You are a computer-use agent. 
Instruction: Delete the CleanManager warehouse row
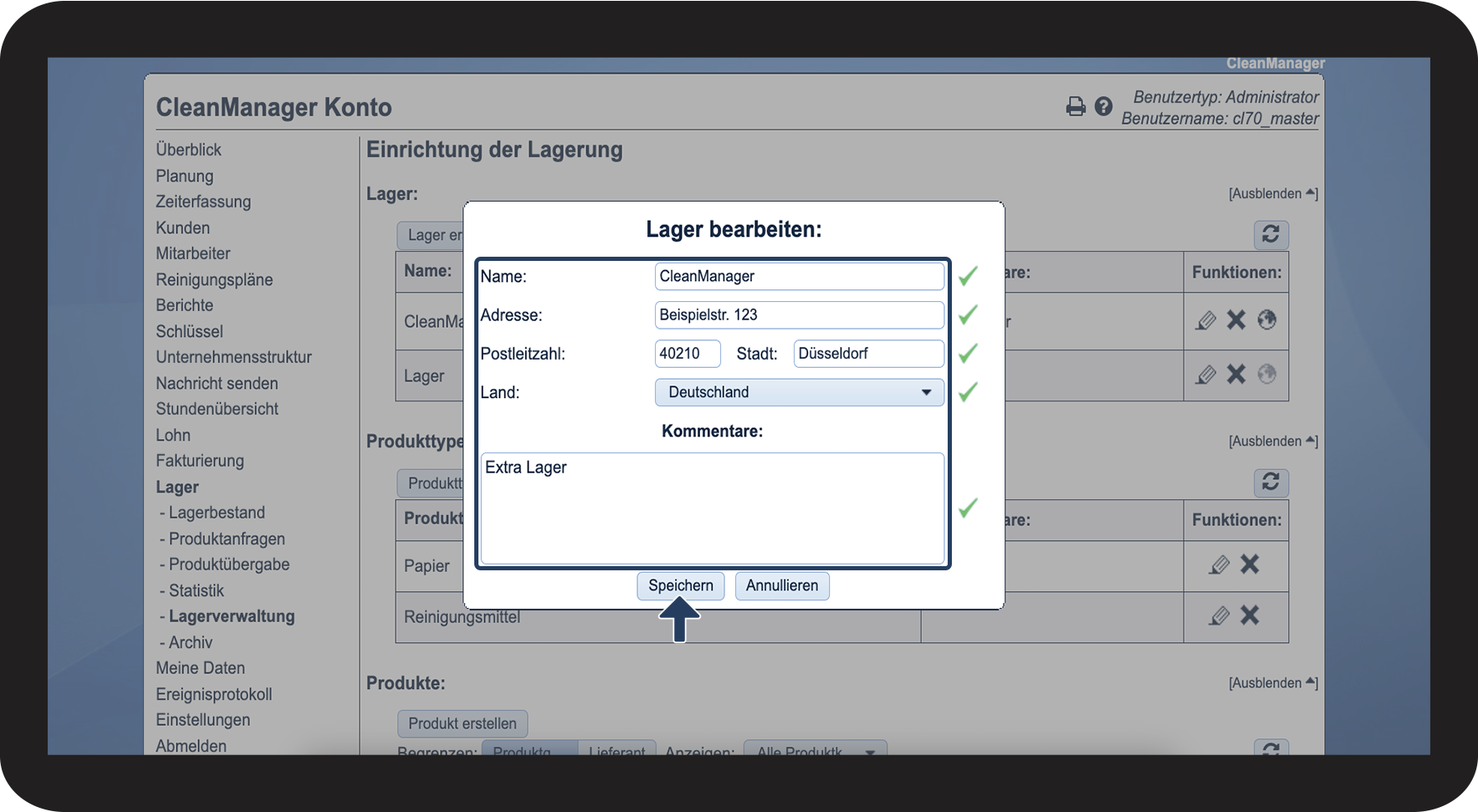pos(1236,319)
